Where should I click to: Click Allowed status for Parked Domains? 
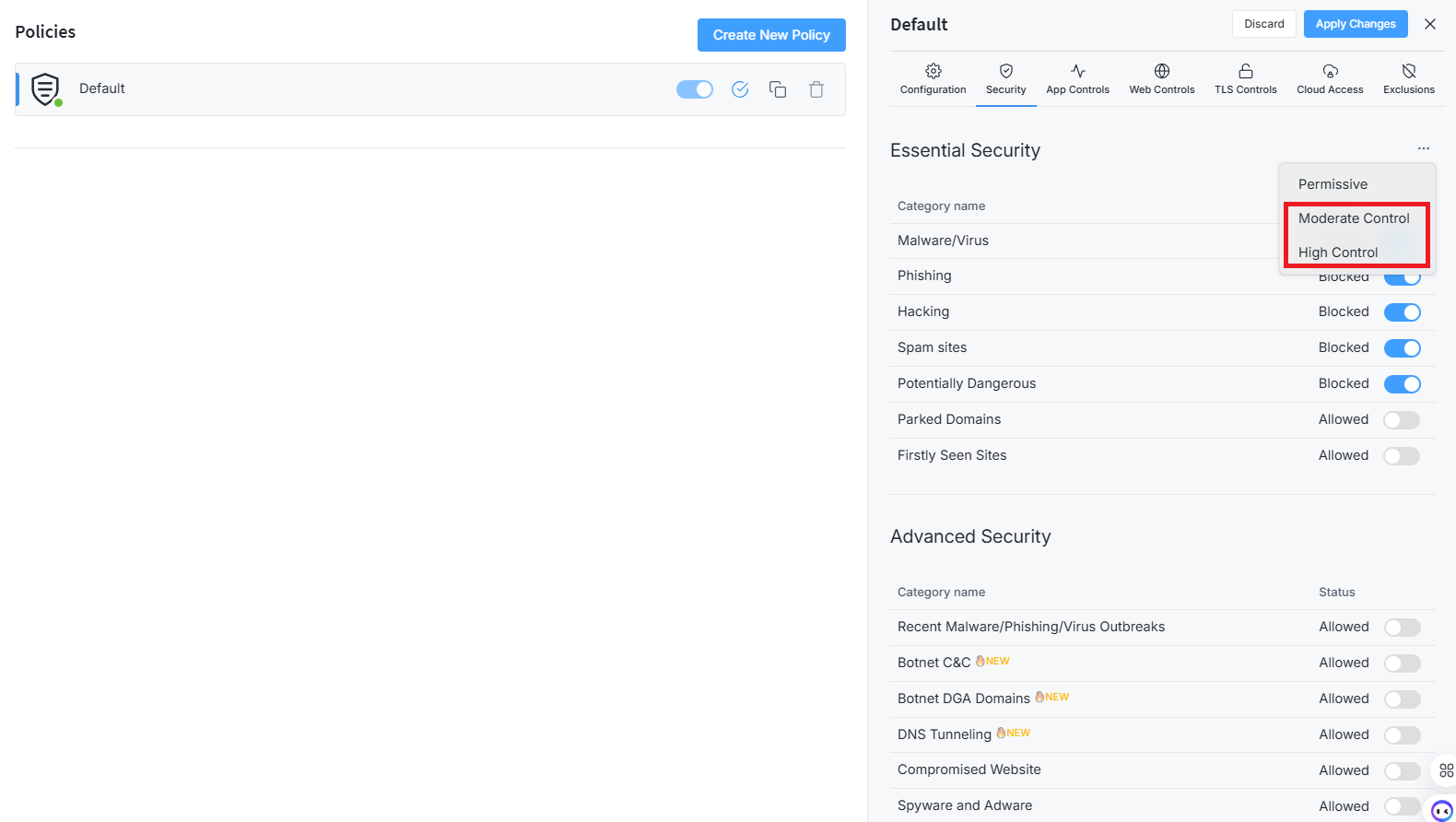[x=1344, y=419]
